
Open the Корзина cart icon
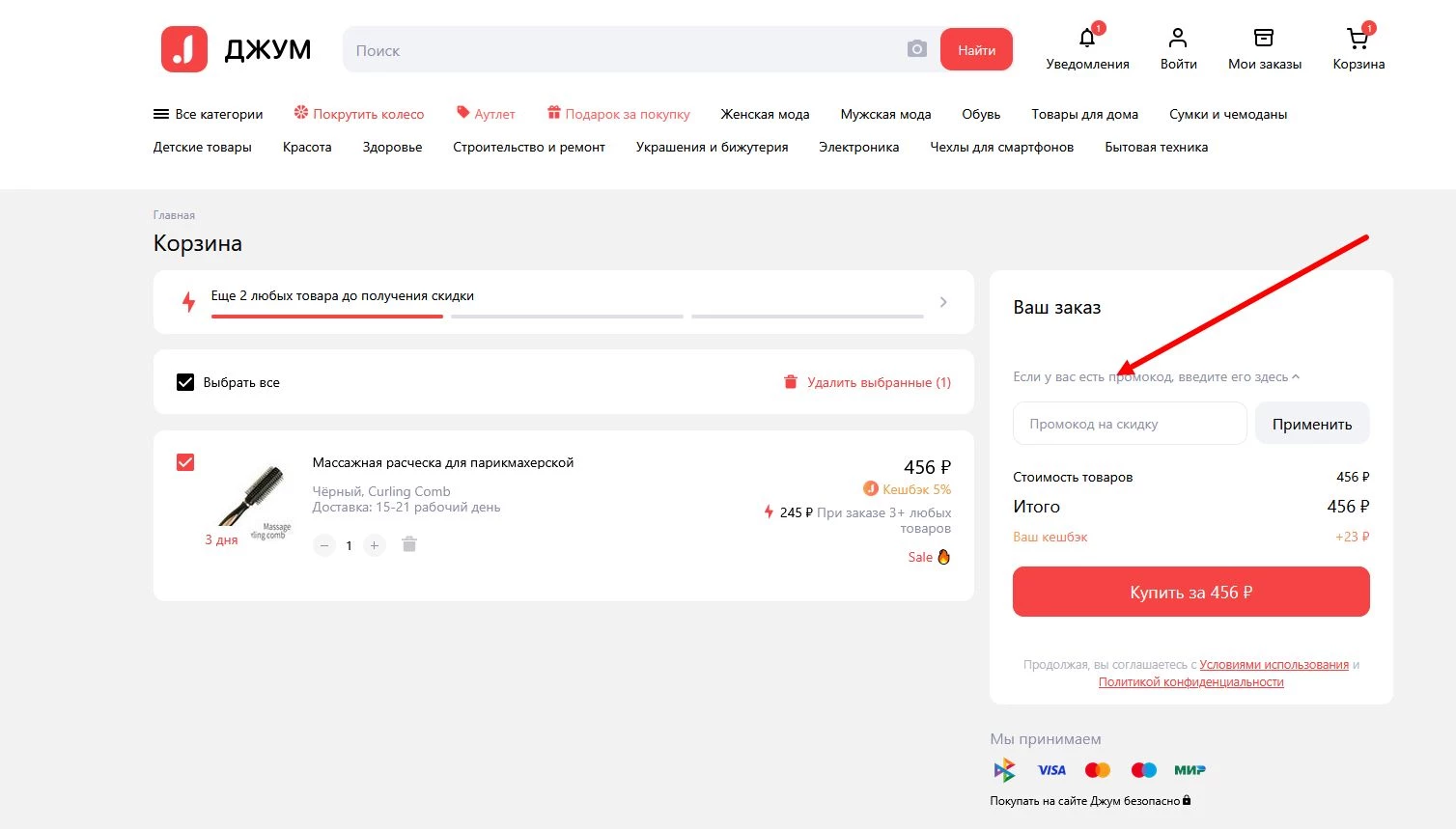pos(1358,39)
